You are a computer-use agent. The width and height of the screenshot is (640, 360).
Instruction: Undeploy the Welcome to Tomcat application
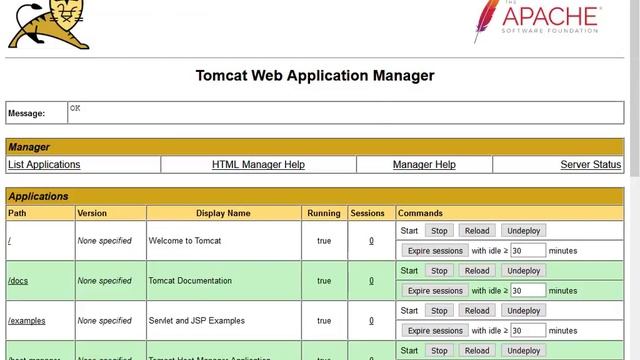(524, 231)
